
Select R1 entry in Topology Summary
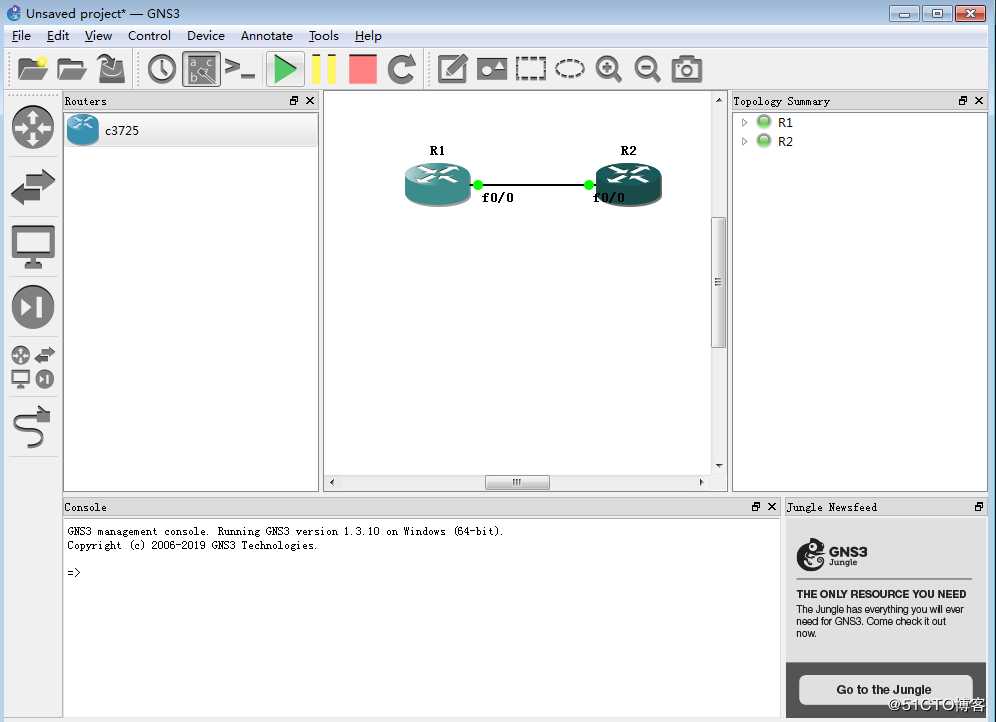[785, 122]
